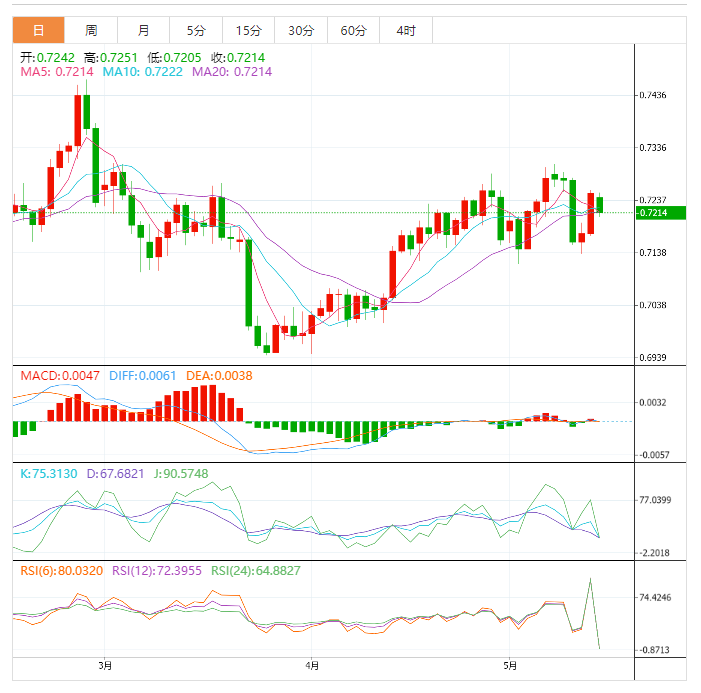Click the 5月 marker on time axis
Viewport: 701px width, 693px height.
(x=510, y=666)
